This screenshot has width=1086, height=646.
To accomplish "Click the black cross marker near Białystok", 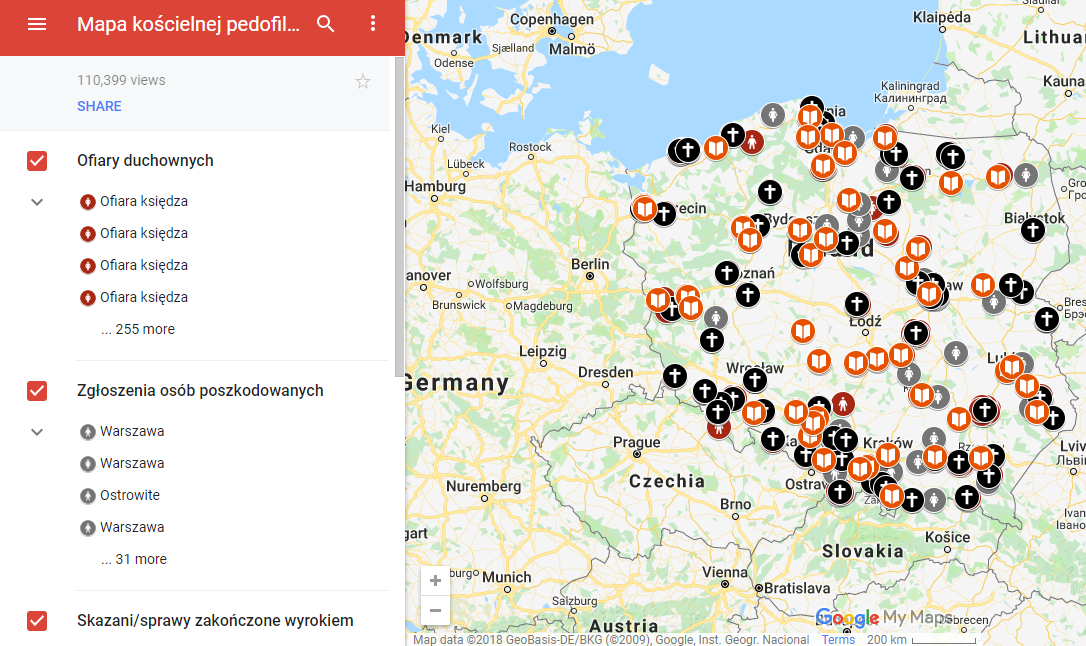I will pyautogui.click(x=1033, y=229).
